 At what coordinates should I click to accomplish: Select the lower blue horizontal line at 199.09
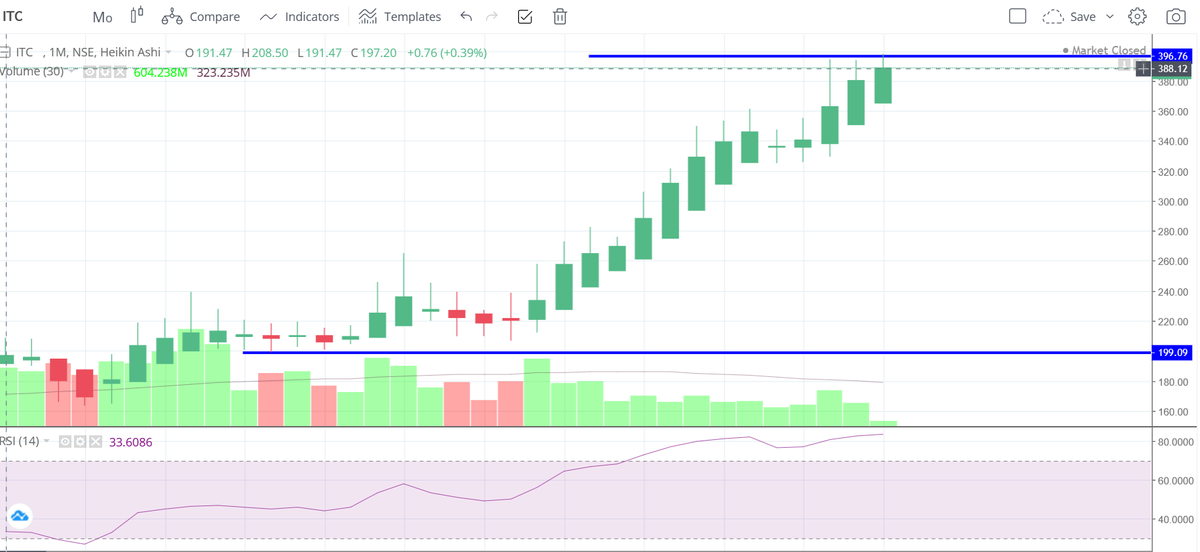(x=697, y=352)
